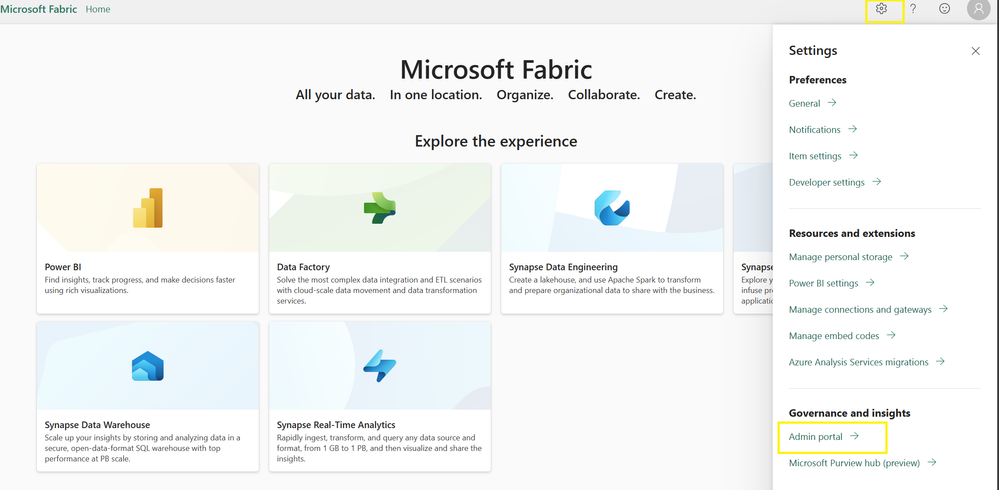This screenshot has height=490, width=999.
Task: Click the help question mark icon
Action: coord(913,9)
